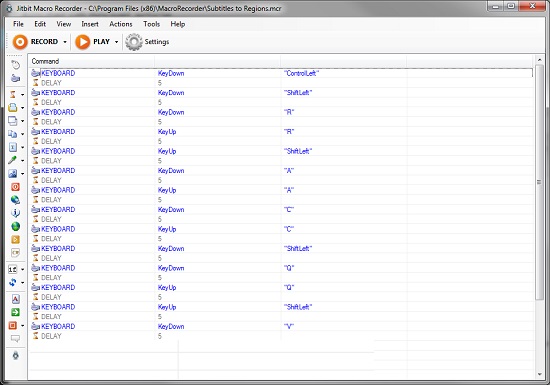Open dropdown arrow beside the variables icon

pos(22,270)
